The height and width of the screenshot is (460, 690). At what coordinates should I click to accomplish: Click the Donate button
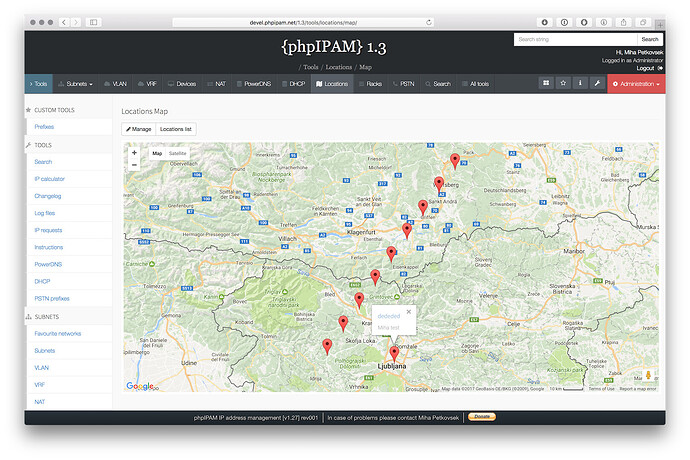[482, 416]
